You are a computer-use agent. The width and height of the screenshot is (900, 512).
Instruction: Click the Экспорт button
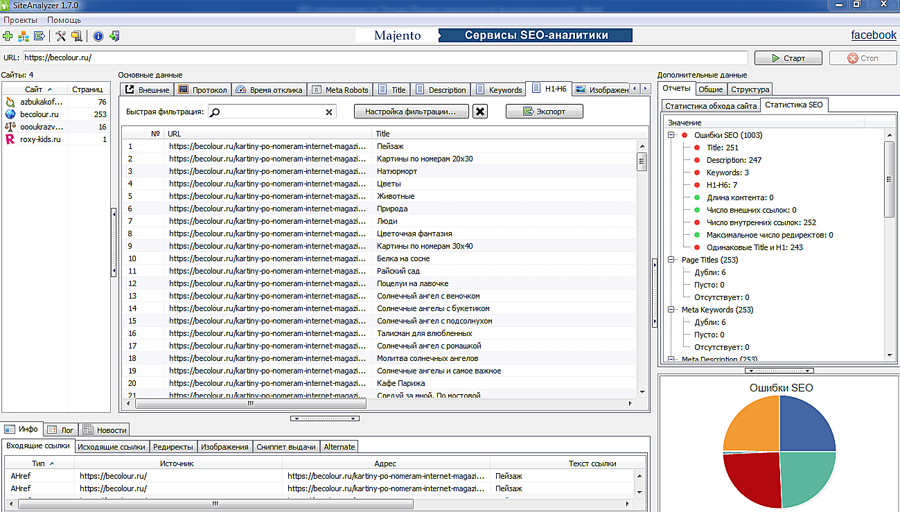[543, 112]
